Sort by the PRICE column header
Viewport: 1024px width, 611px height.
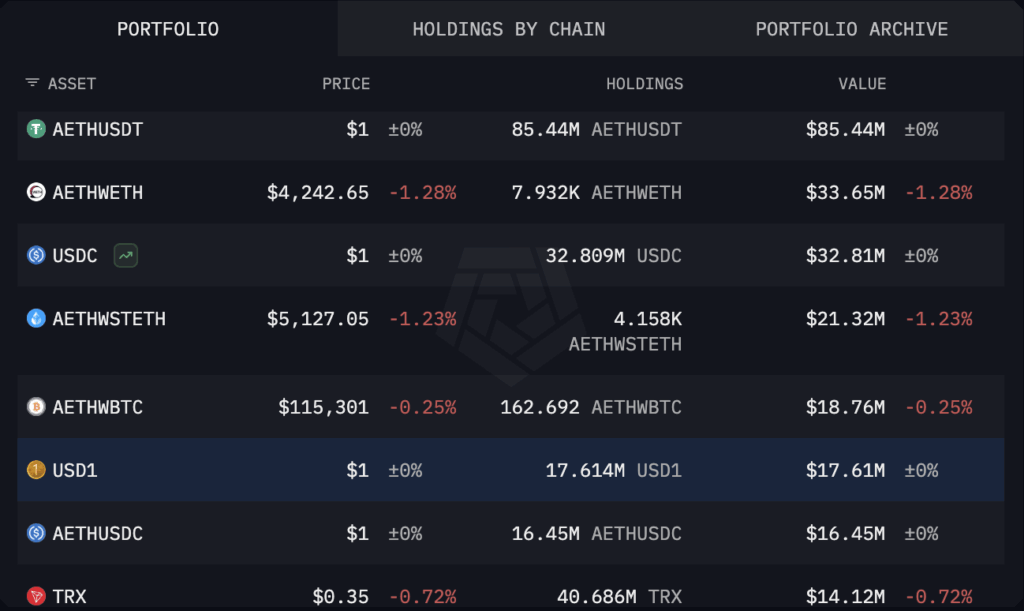(x=346, y=84)
